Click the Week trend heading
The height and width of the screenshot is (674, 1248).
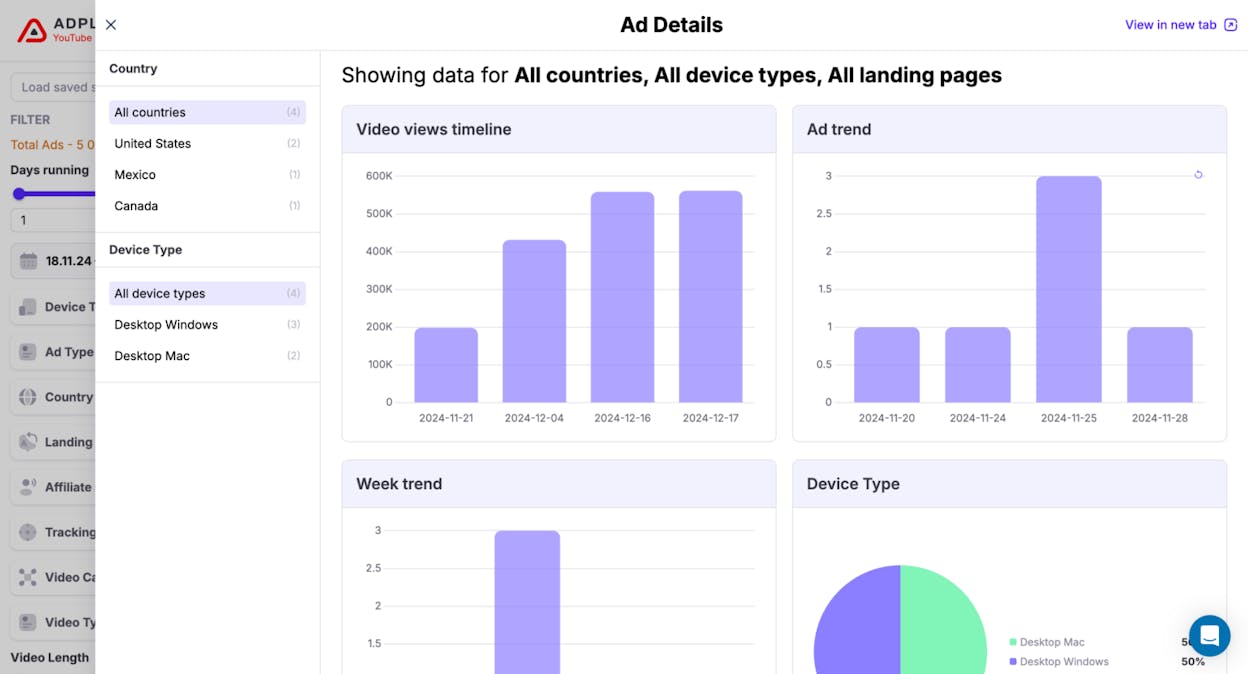click(399, 483)
